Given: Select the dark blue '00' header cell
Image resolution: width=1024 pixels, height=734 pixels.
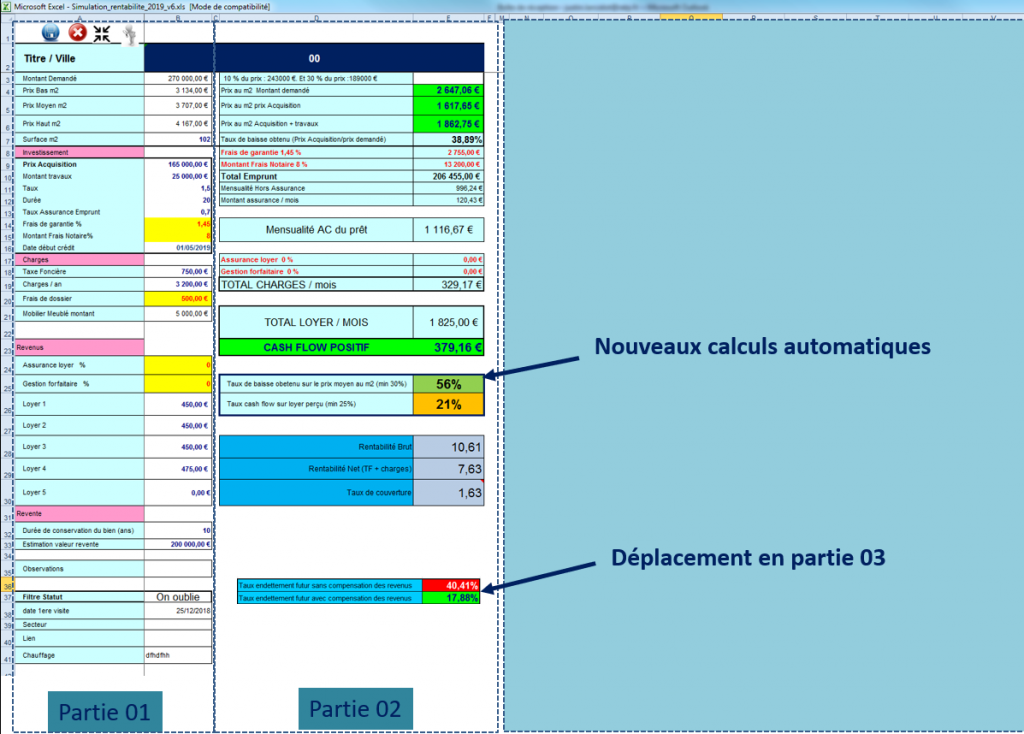Looking at the screenshot, I should coord(315,59).
